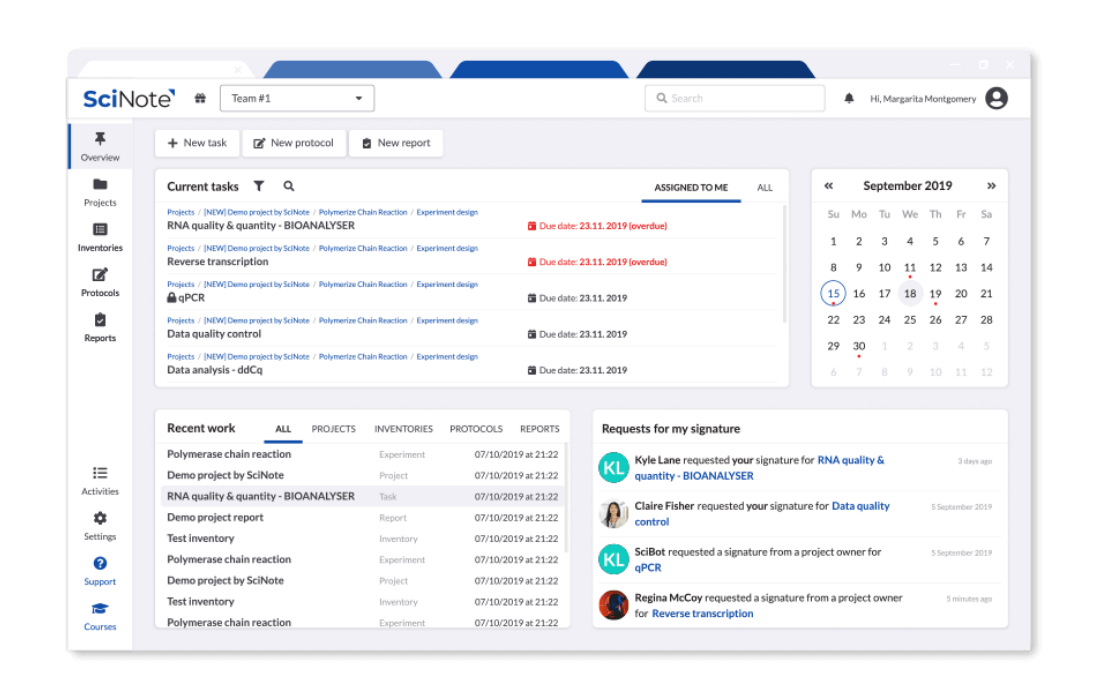Open Inventories from the sidebar
Viewport: 1100px width, 700px height.
point(100,238)
